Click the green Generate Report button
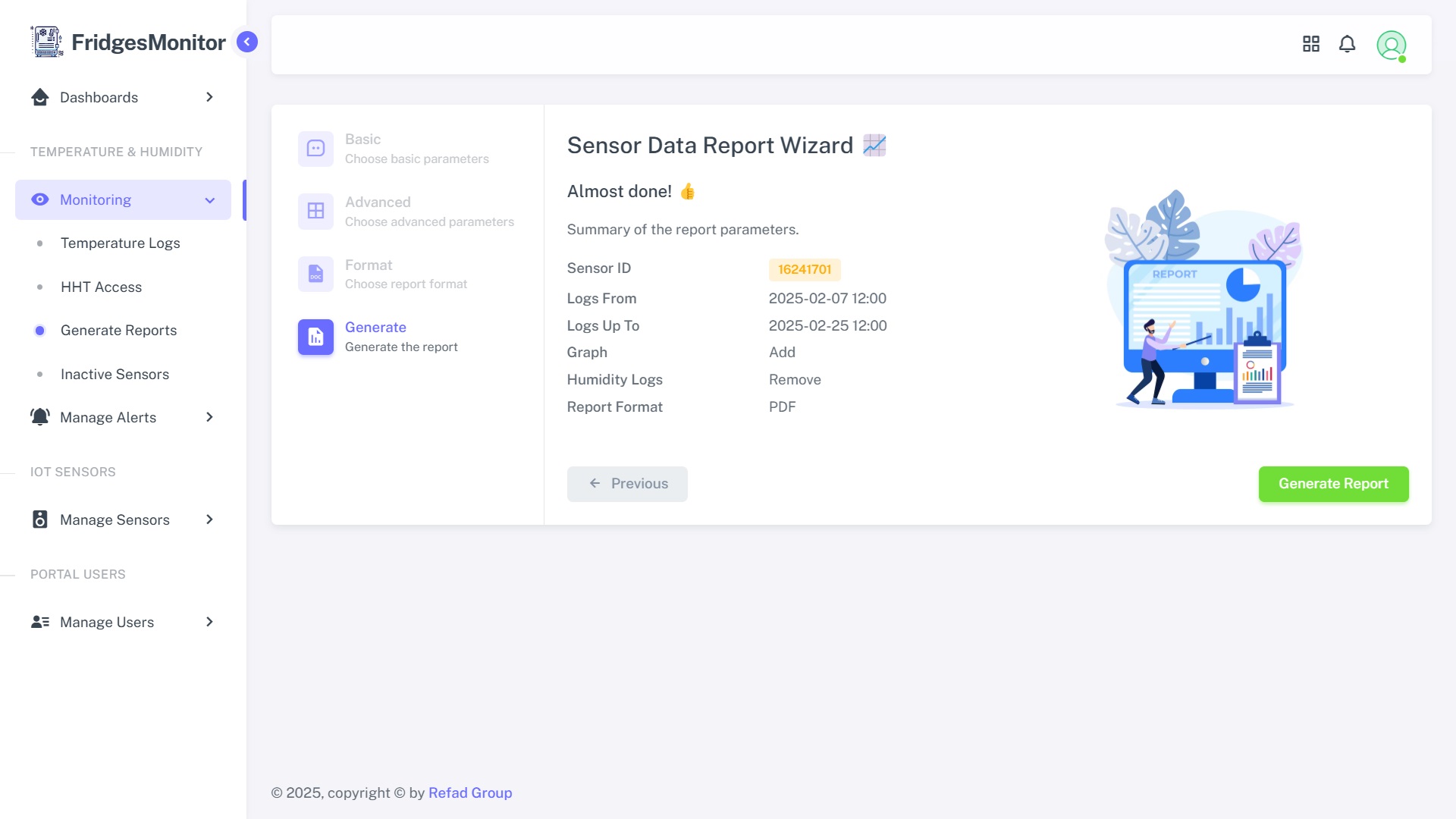 point(1333,484)
